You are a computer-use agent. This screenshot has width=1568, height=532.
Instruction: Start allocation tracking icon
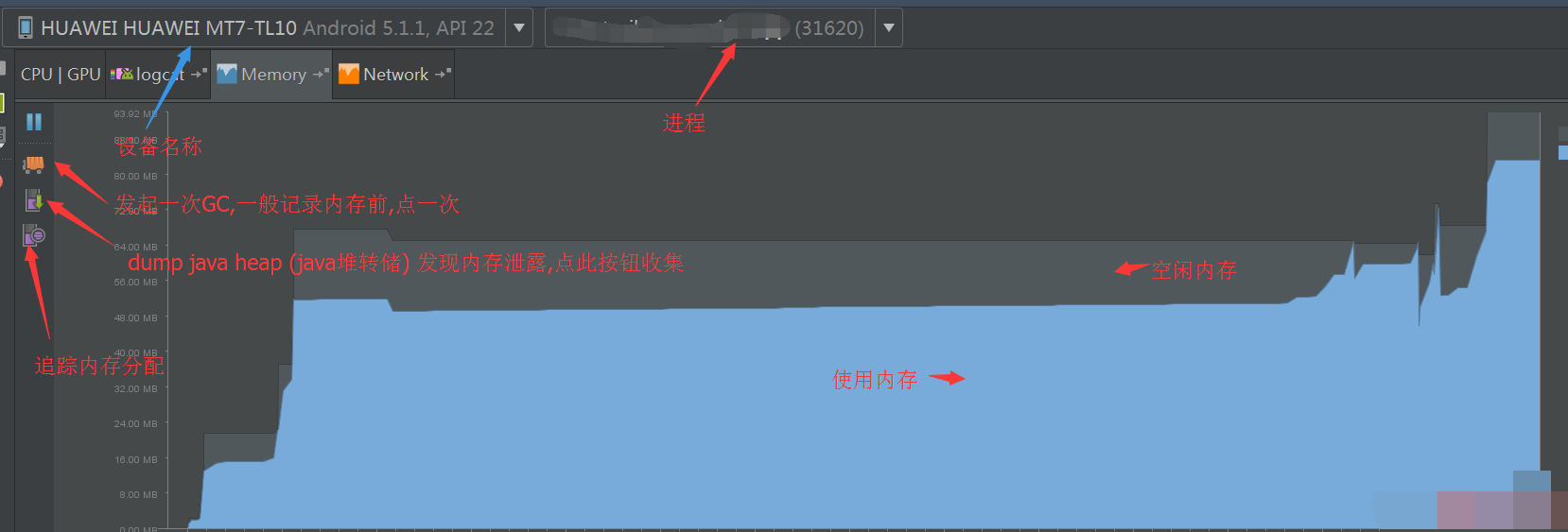coord(34,235)
